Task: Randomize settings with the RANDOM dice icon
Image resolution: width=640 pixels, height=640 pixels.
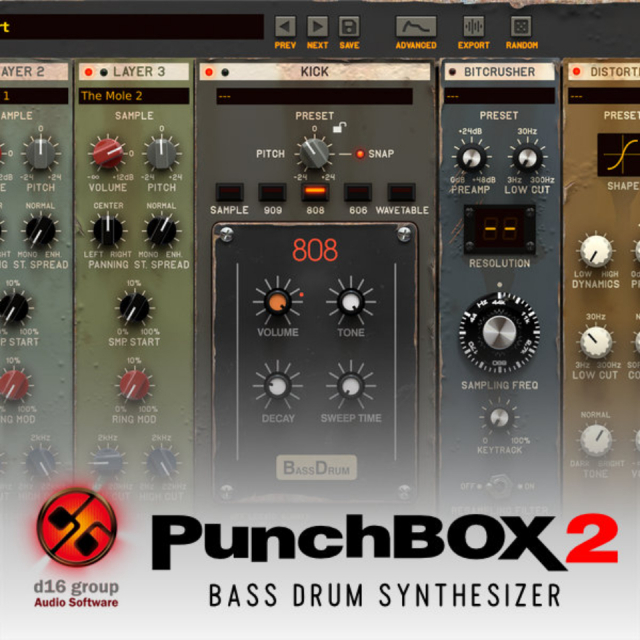Action: 521,27
